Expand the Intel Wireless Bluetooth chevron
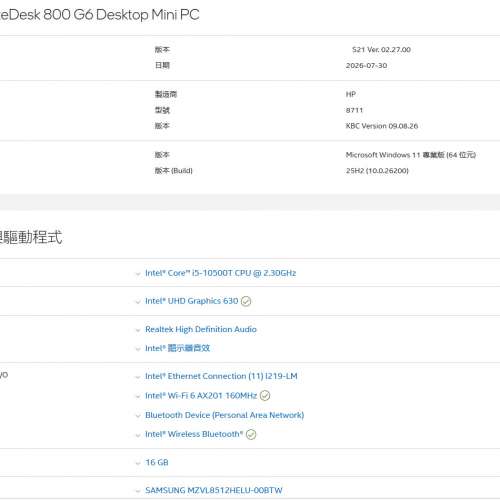 [x=138, y=435]
